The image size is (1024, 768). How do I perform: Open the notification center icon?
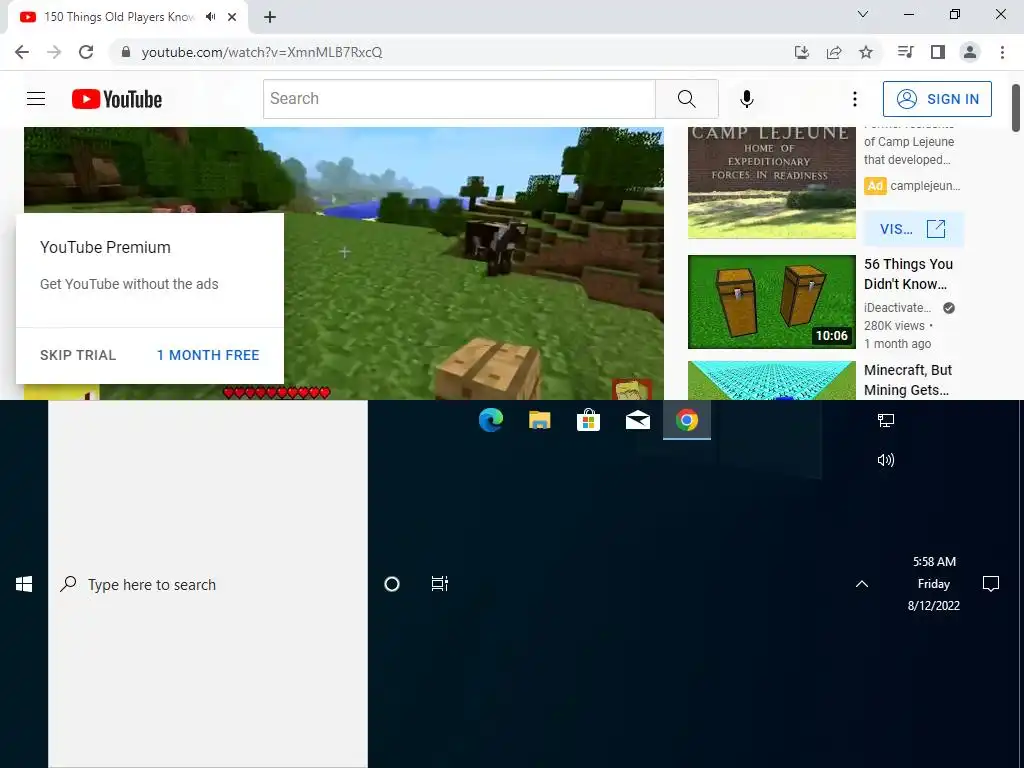click(x=991, y=584)
